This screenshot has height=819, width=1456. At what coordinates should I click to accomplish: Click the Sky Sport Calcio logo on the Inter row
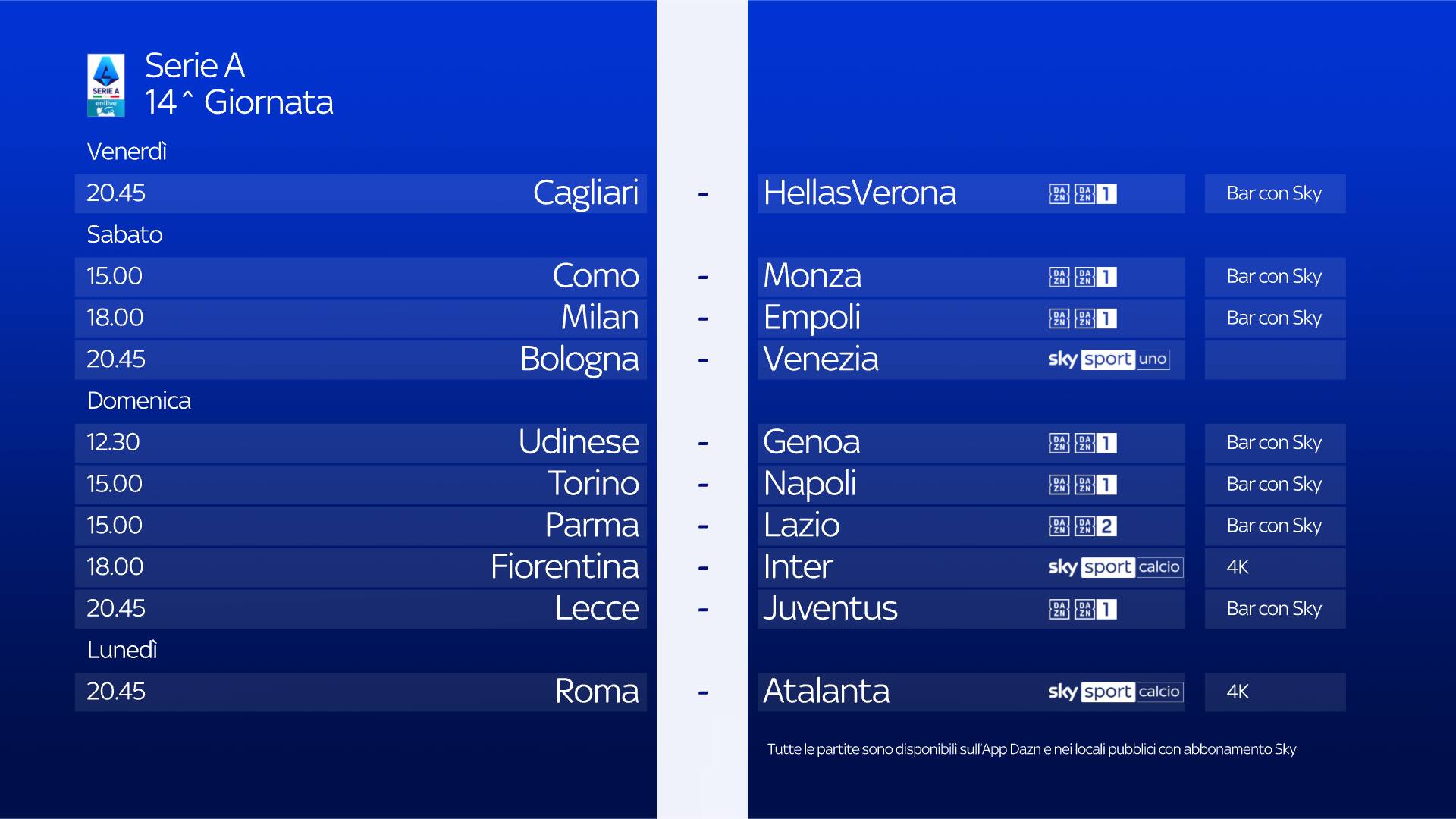(1115, 567)
